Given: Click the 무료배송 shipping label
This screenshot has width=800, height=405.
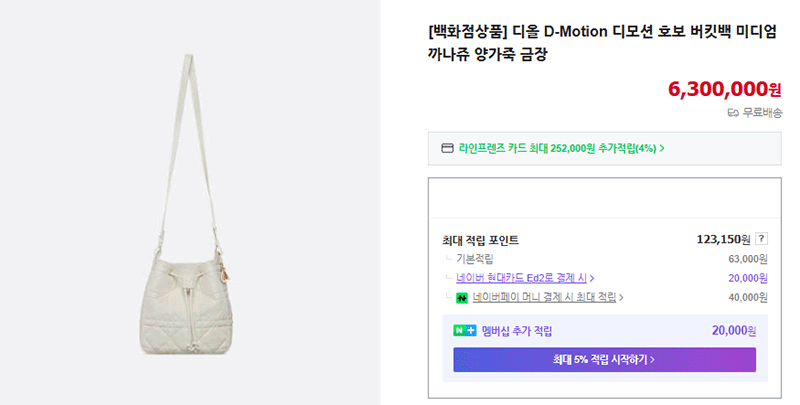Looking at the screenshot, I should click(x=762, y=113).
